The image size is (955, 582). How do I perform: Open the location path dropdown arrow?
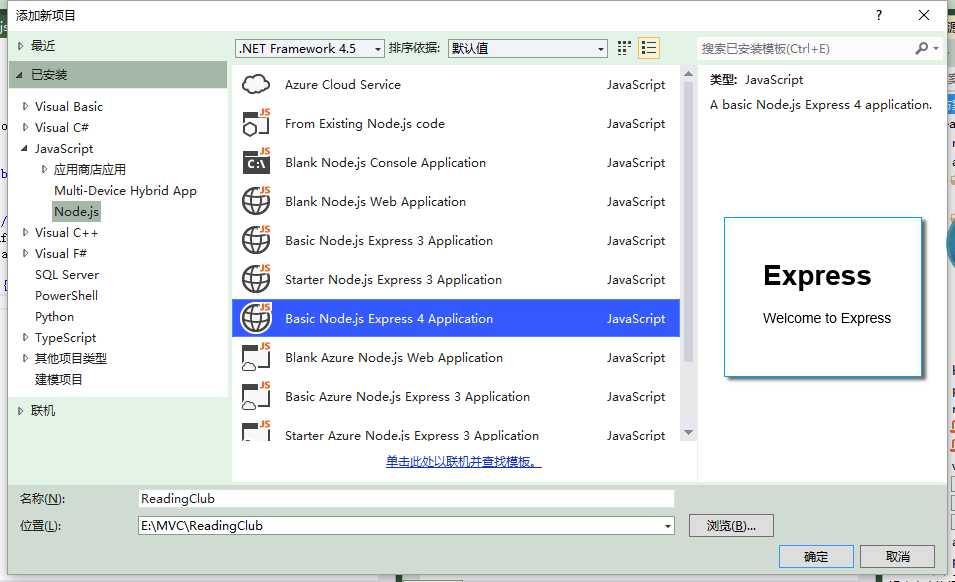click(x=668, y=526)
